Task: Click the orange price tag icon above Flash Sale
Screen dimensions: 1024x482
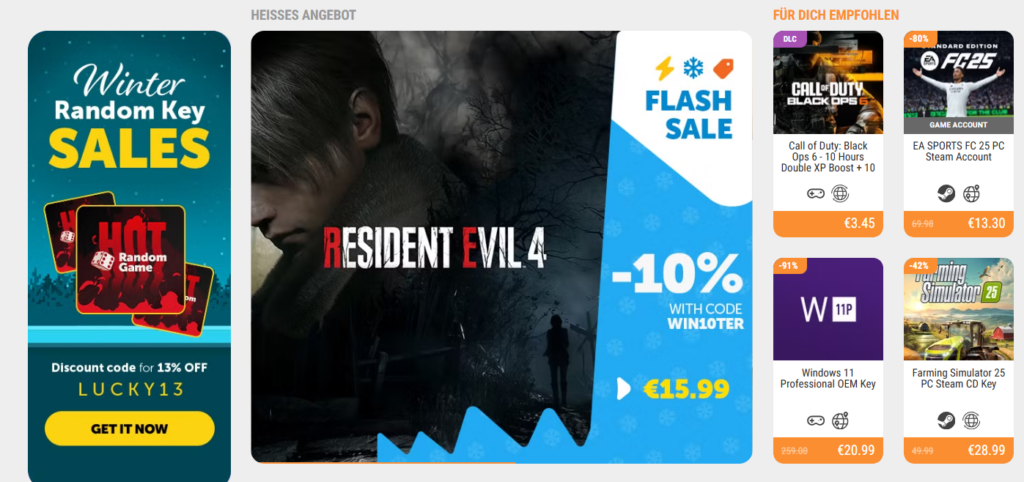Action: 723,68
